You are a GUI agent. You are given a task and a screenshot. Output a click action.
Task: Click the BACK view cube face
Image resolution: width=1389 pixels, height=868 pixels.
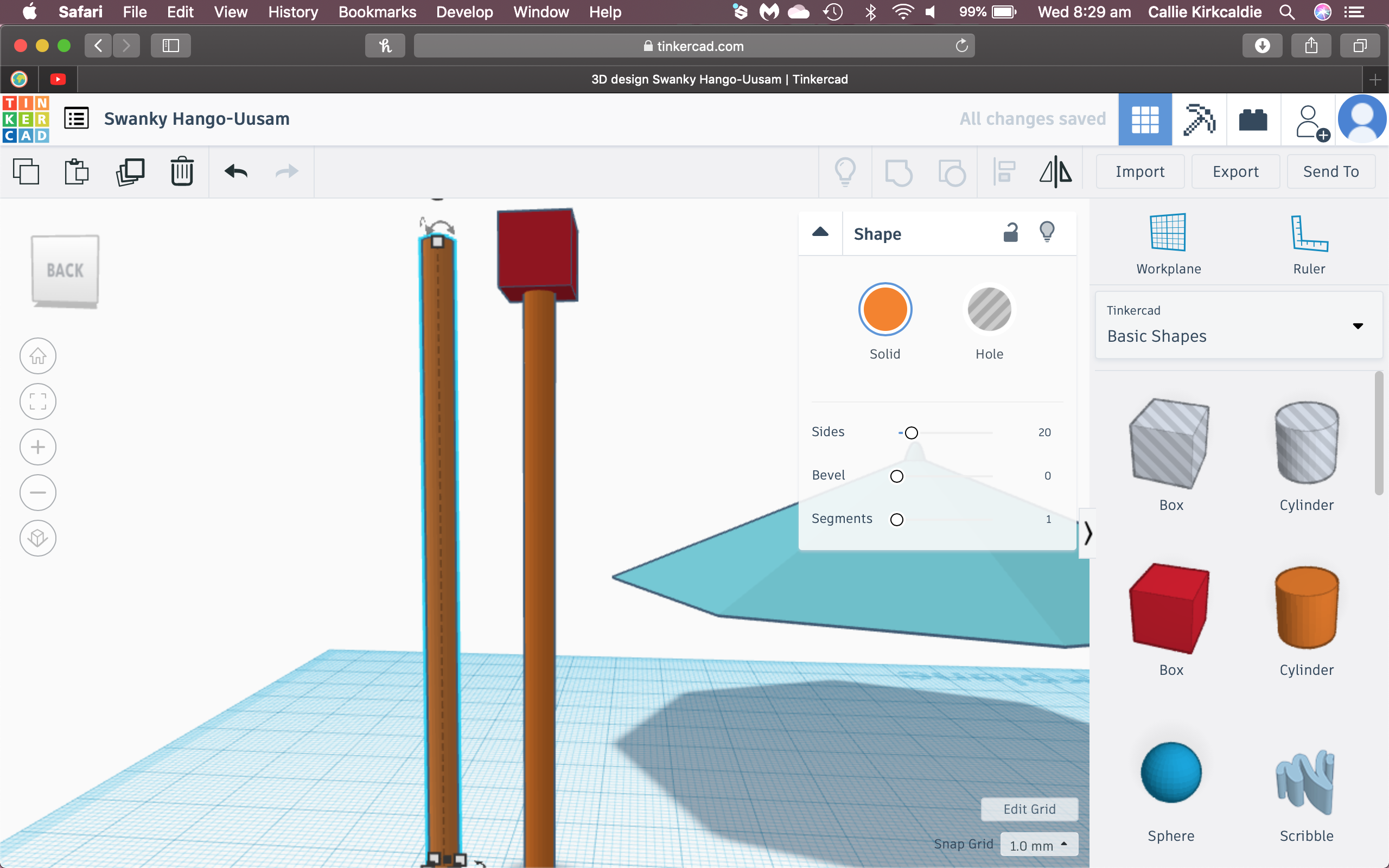click(x=66, y=270)
